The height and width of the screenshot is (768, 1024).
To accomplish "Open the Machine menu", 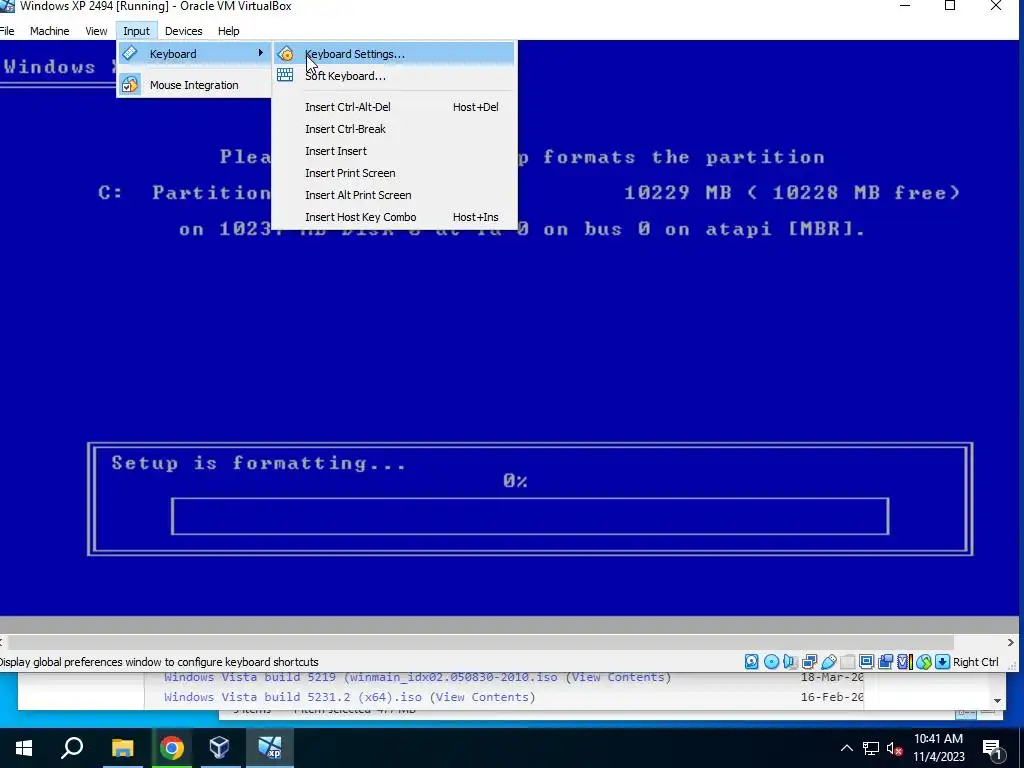I will pos(50,31).
